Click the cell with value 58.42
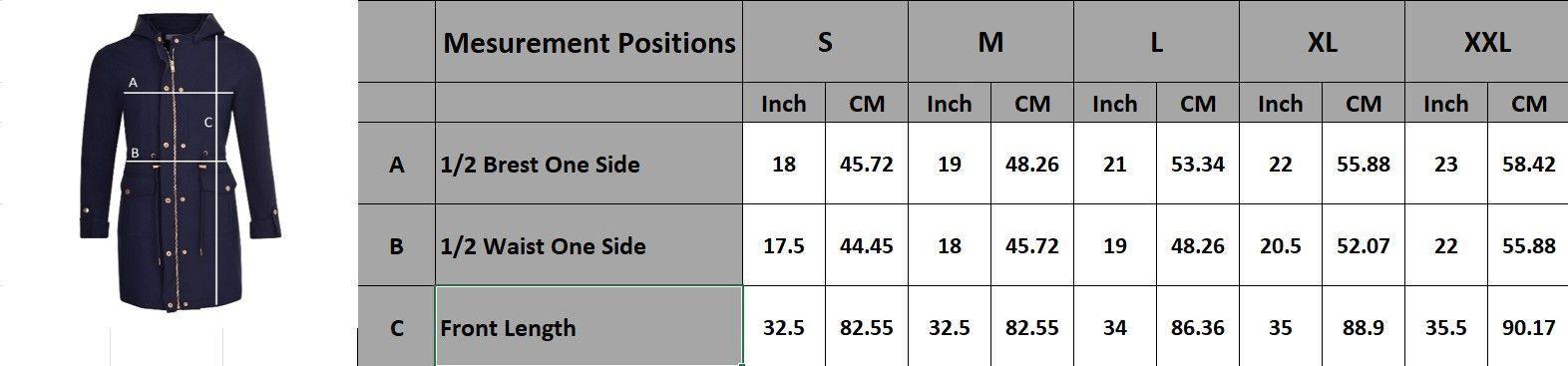Image resolution: width=1568 pixels, height=366 pixels. click(1528, 165)
